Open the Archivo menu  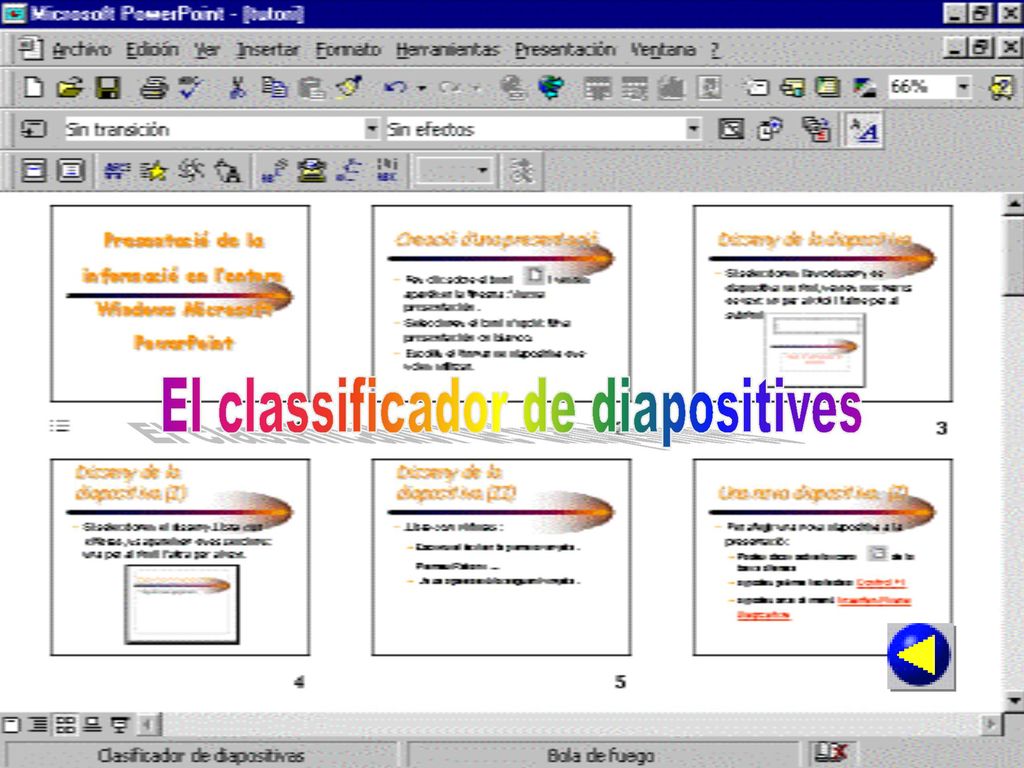tap(81, 49)
